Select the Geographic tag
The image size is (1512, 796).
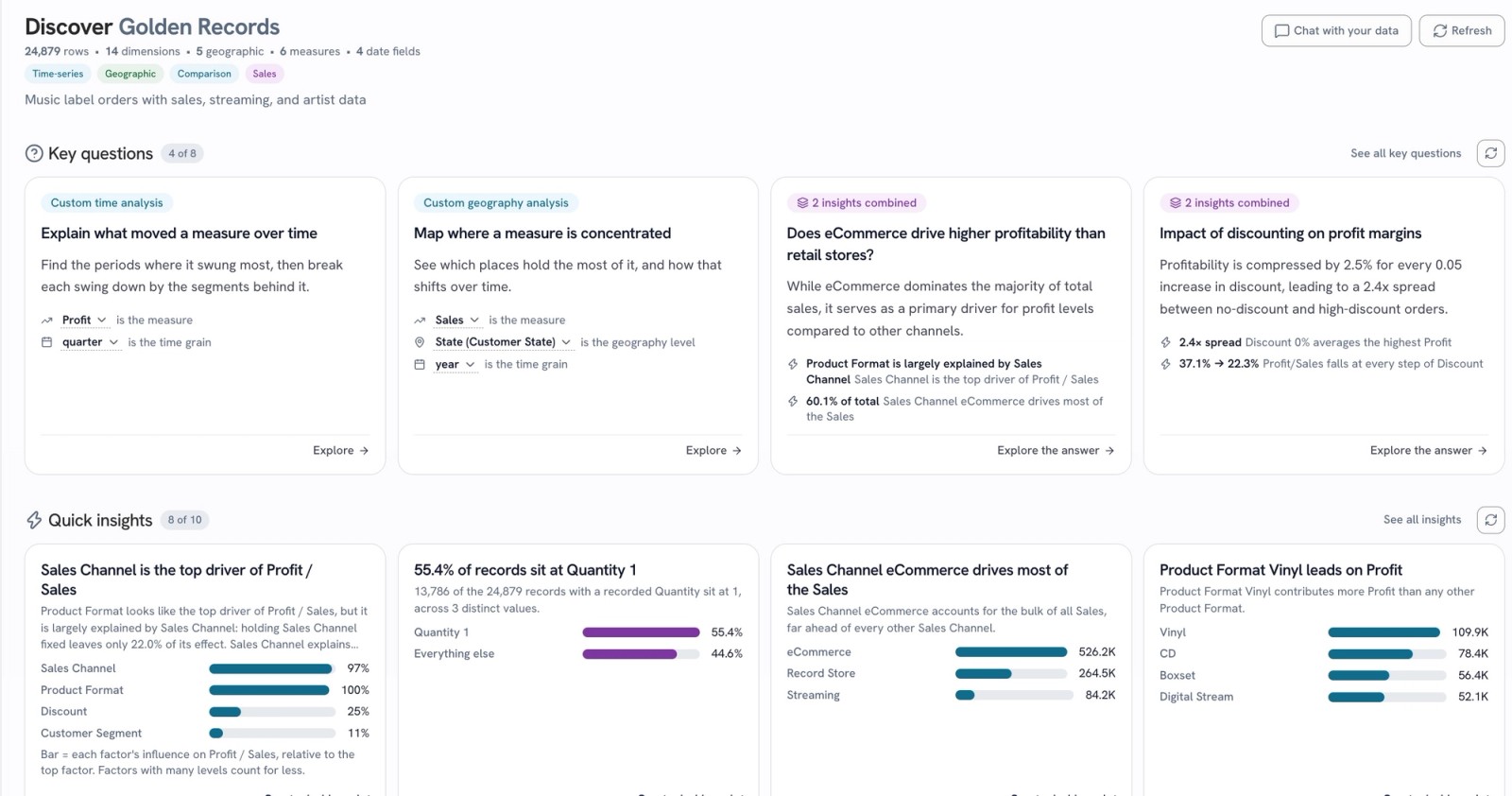point(130,74)
